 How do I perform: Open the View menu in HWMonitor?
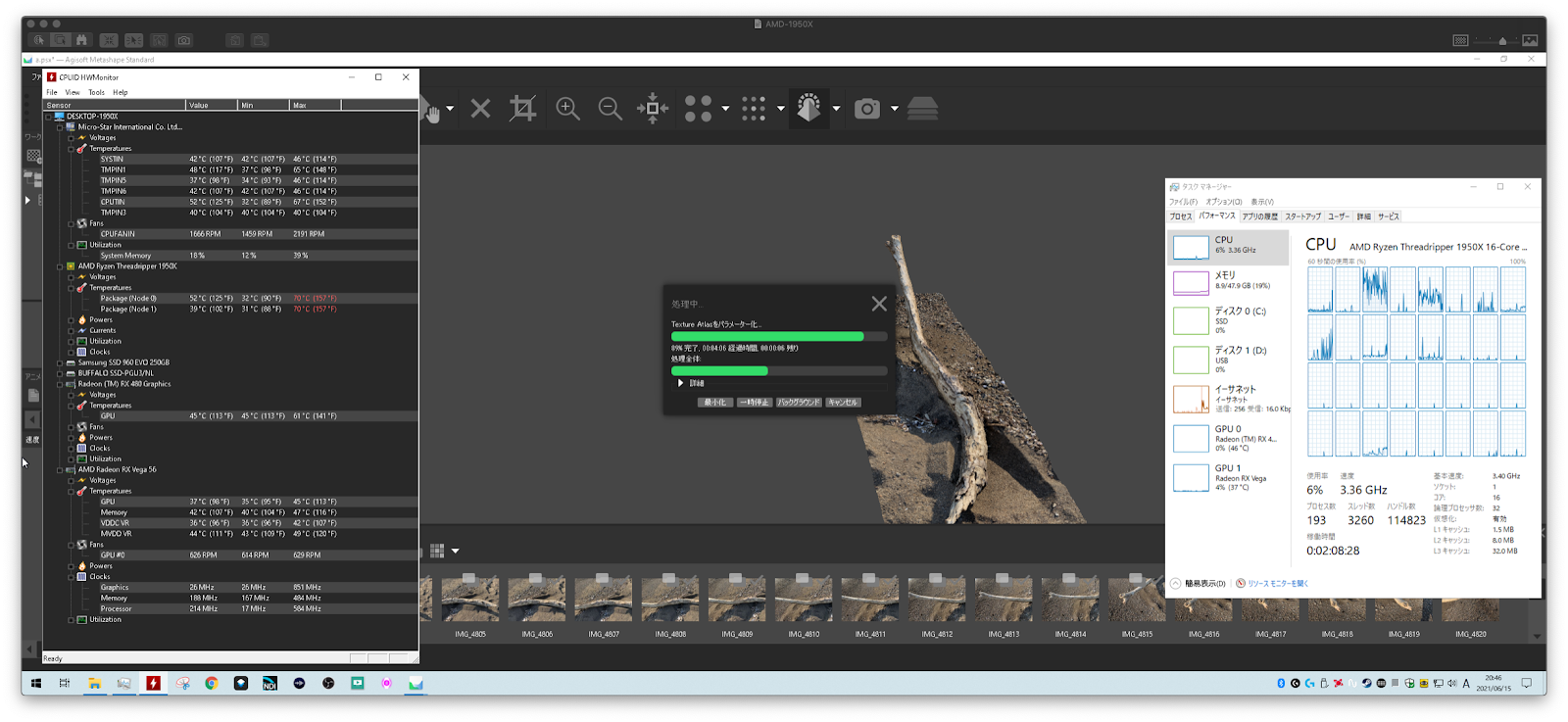click(73, 92)
